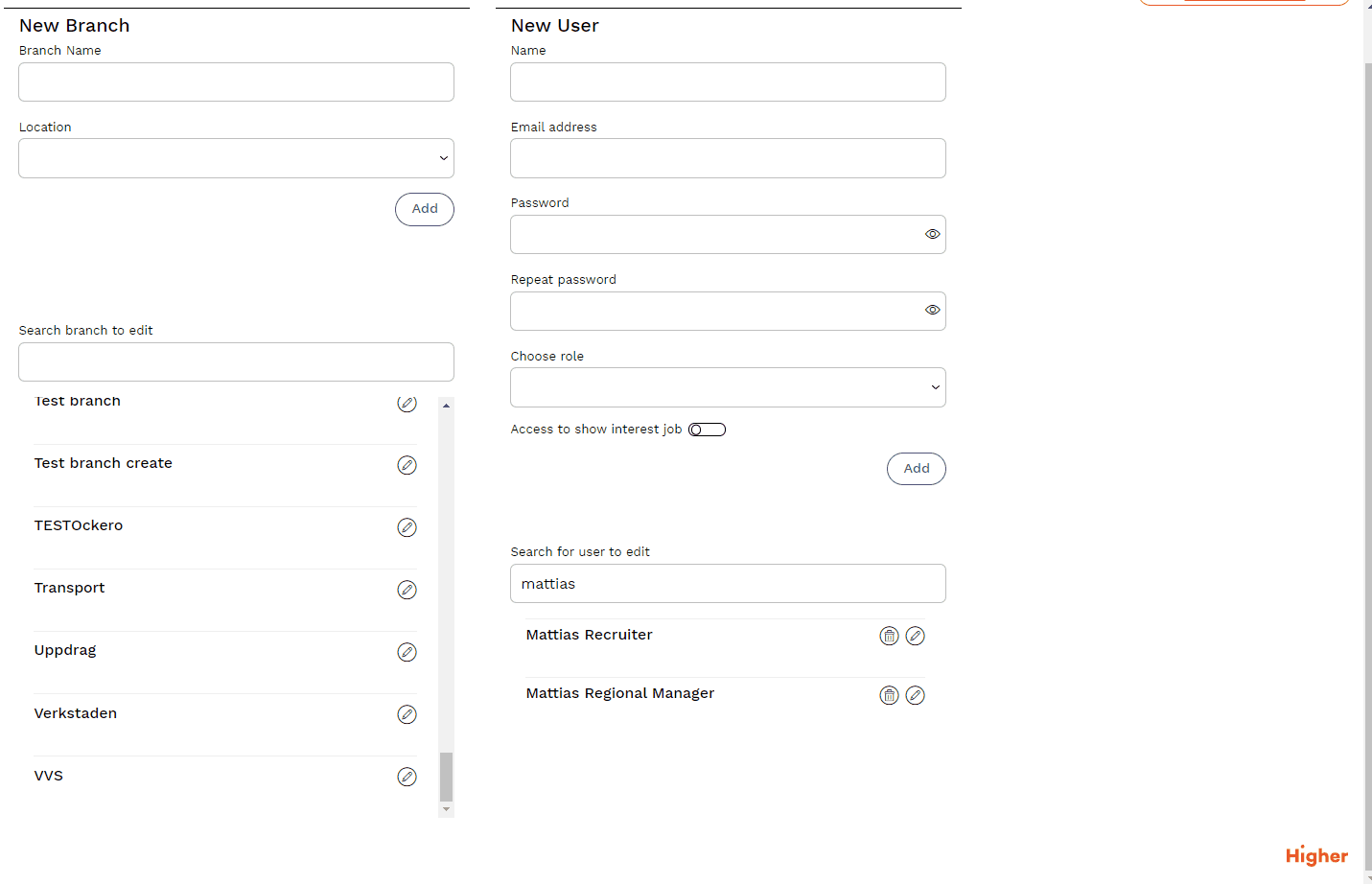Screen dimensions: 1372x884
Task: Delete user Mattias Regional Manager
Action: [889, 695]
